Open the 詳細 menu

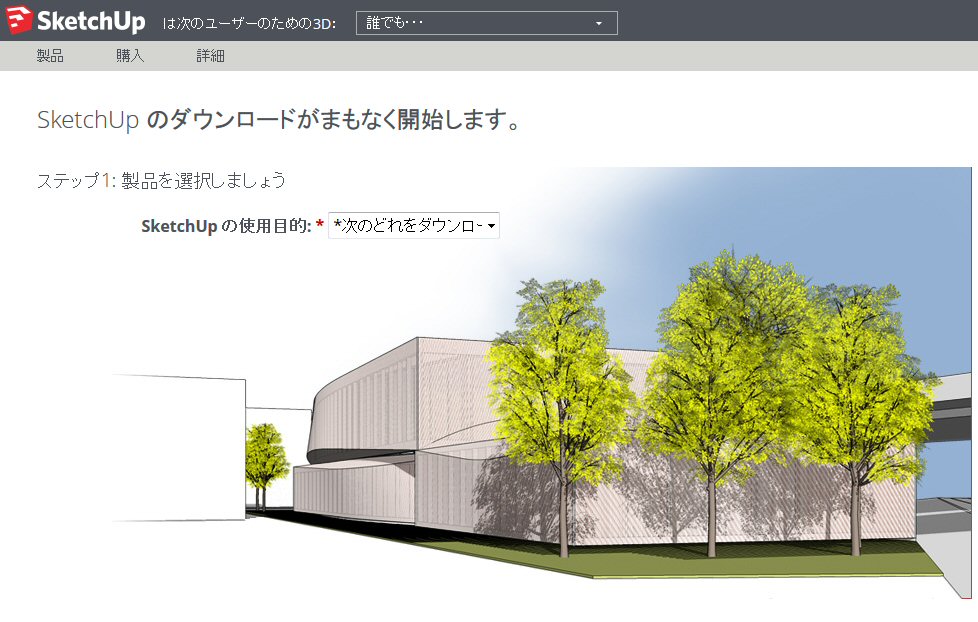(210, 56)
